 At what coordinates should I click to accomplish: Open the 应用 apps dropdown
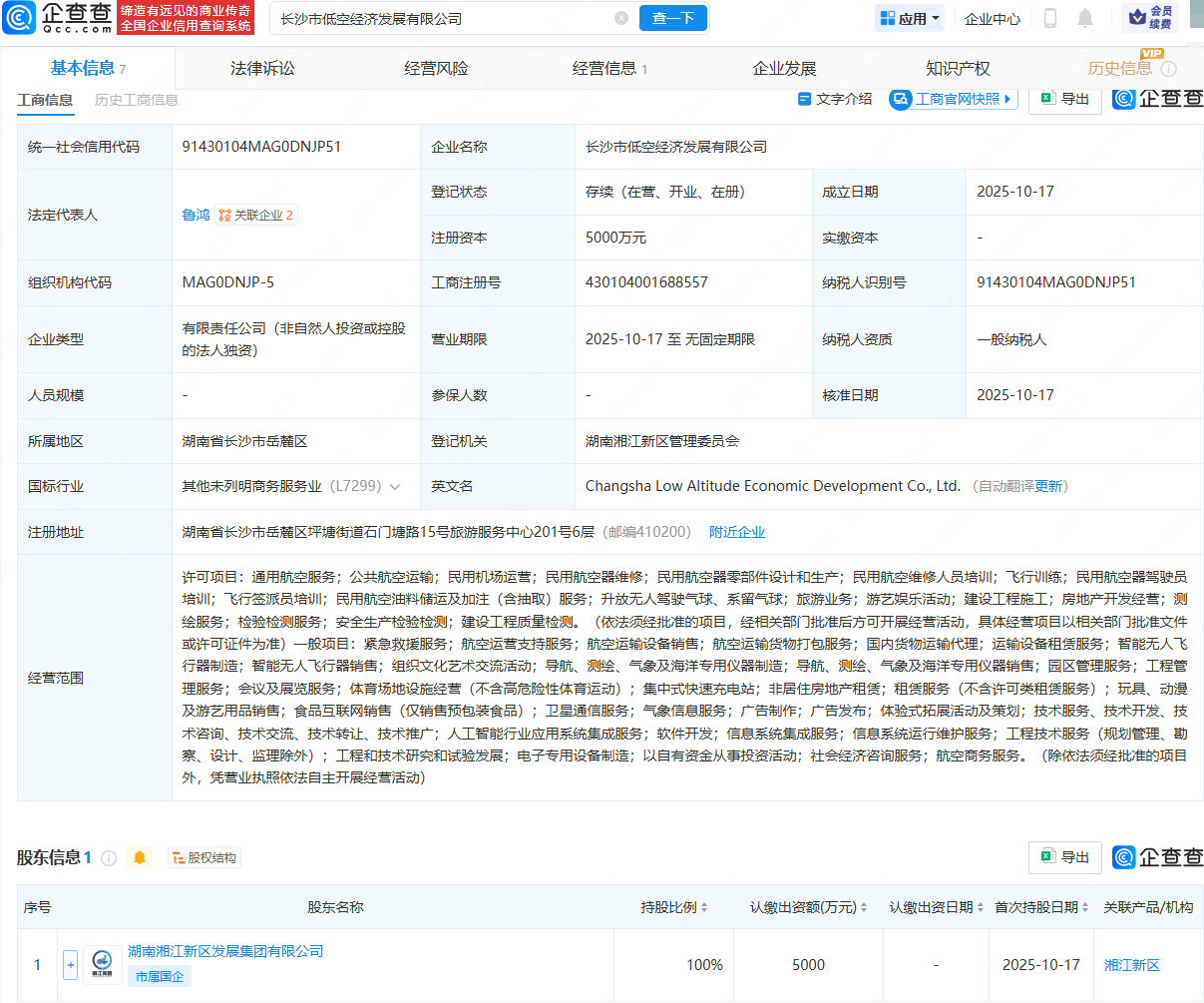click(909, 17)
